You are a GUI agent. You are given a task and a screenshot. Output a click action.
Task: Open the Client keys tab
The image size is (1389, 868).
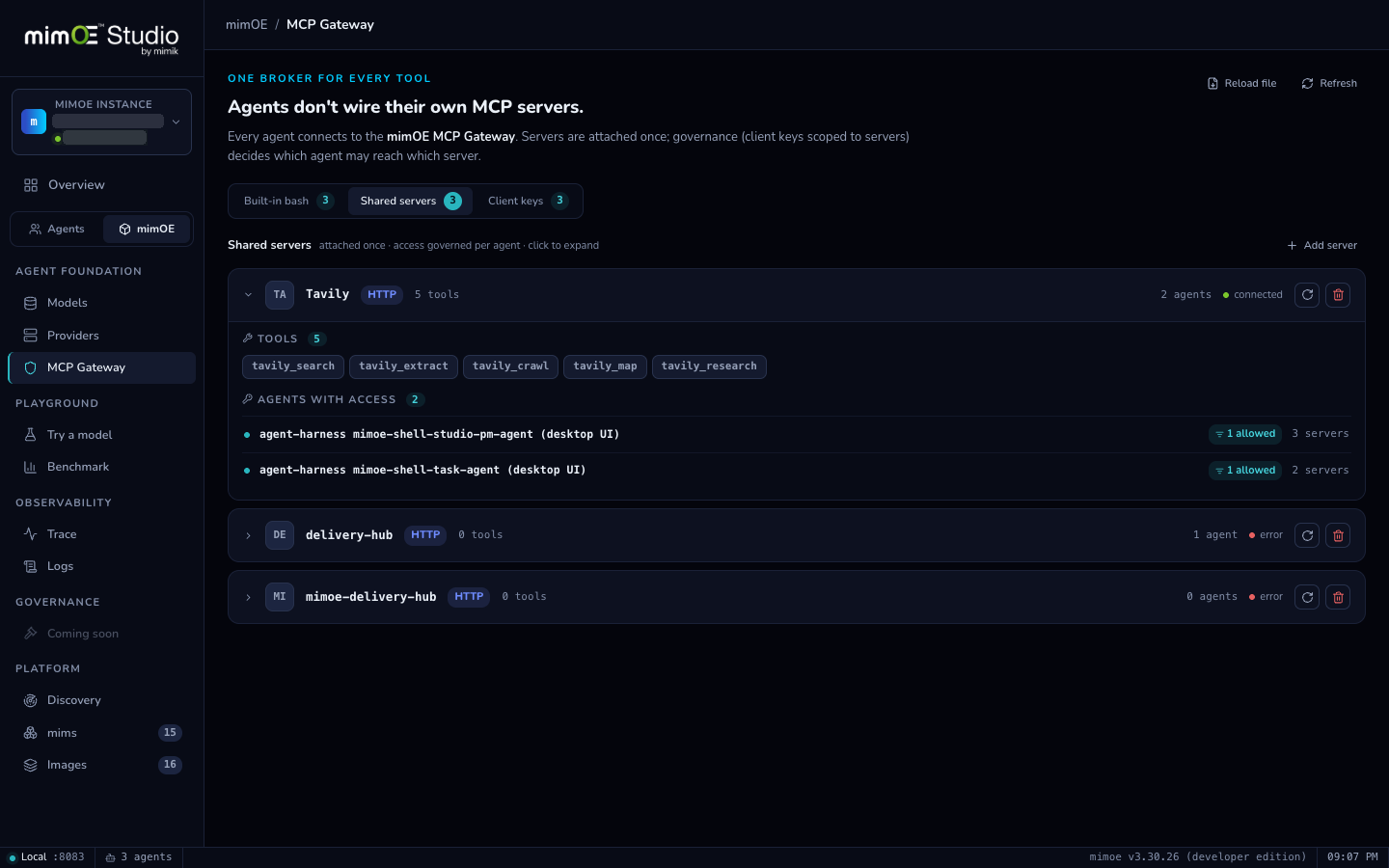(528, 201)
